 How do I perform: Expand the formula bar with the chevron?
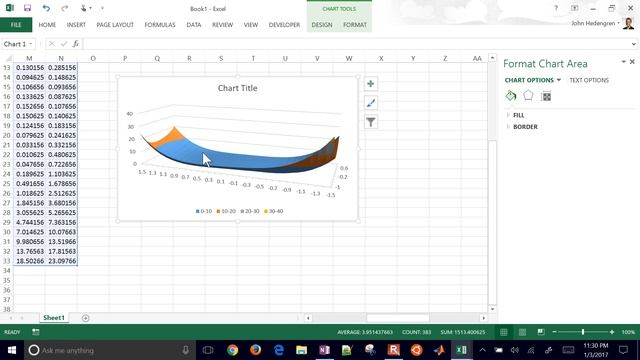coord(633,44)
